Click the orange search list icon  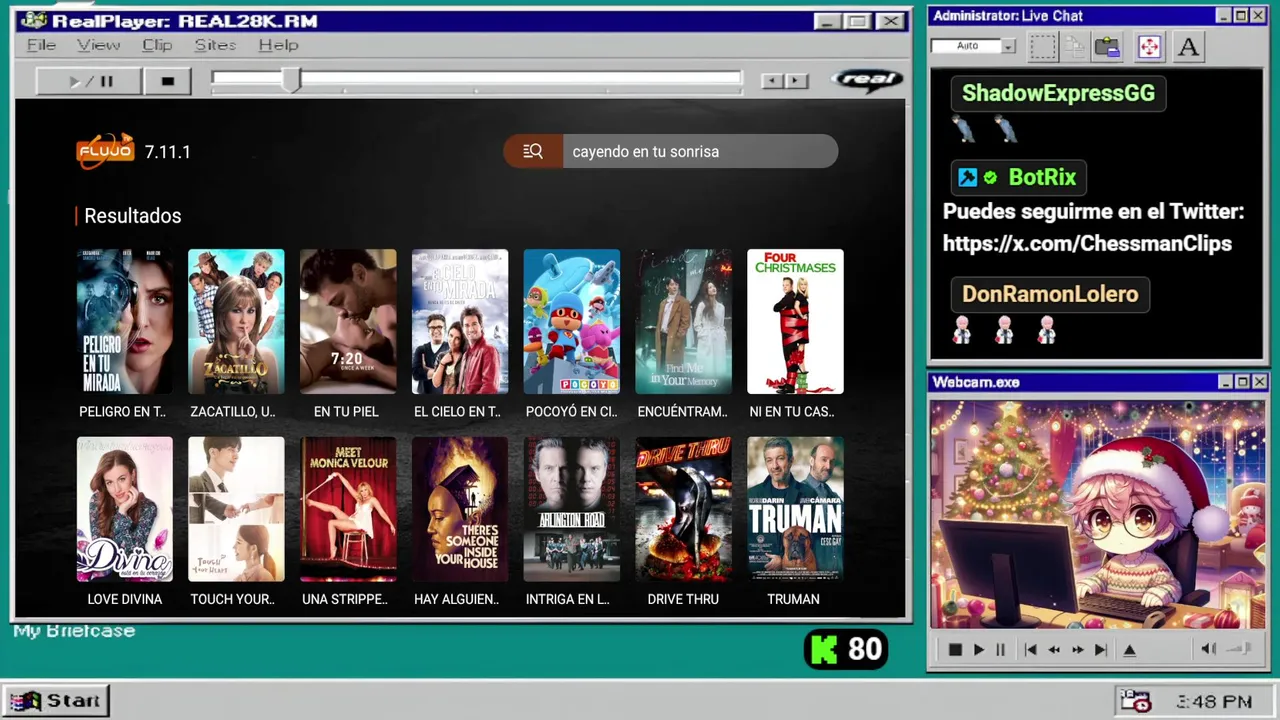pos(533,151)
